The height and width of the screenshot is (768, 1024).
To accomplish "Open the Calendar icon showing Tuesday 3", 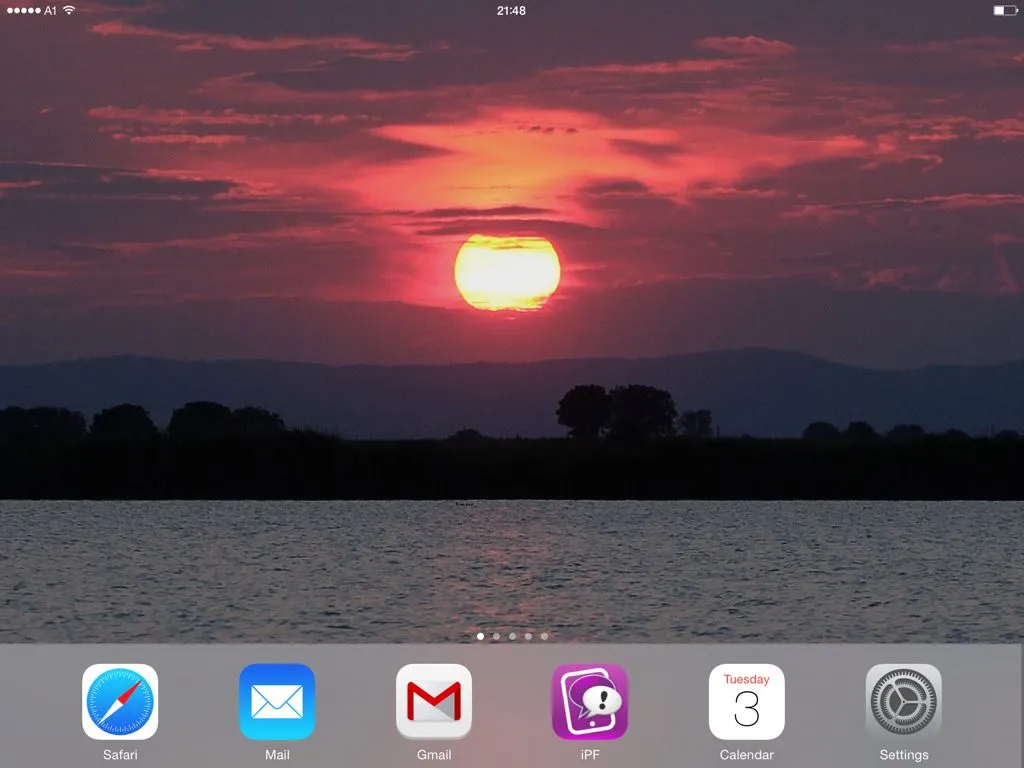I will [x=747, y=701].
